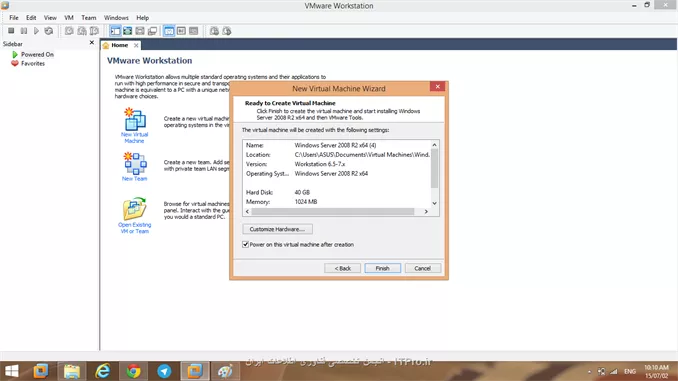
Task: Click the Reset VM toolbar icon
Action: click(x=49, y=31)
